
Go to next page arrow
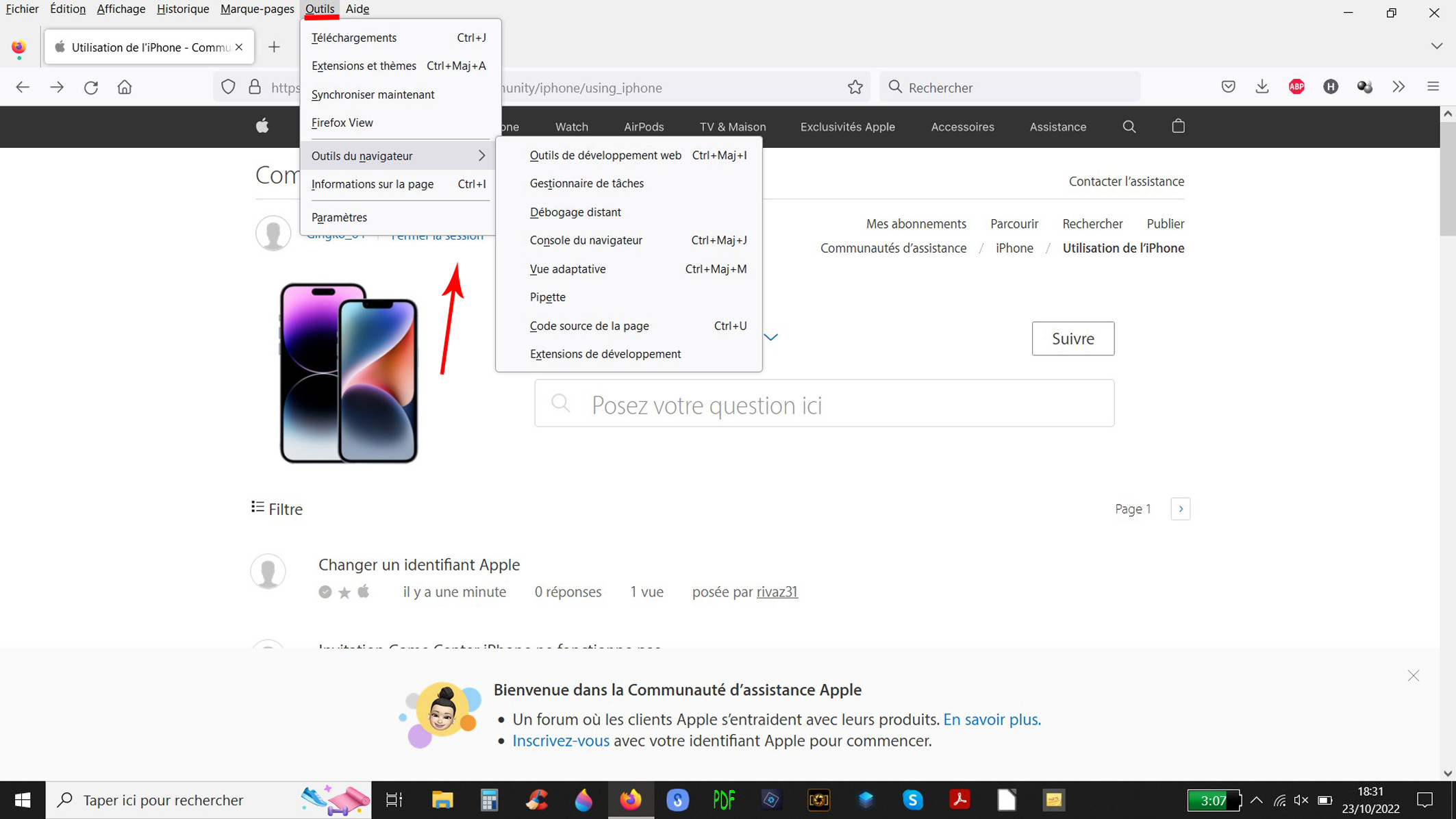pyautogui.click(x=1181, y=509)
